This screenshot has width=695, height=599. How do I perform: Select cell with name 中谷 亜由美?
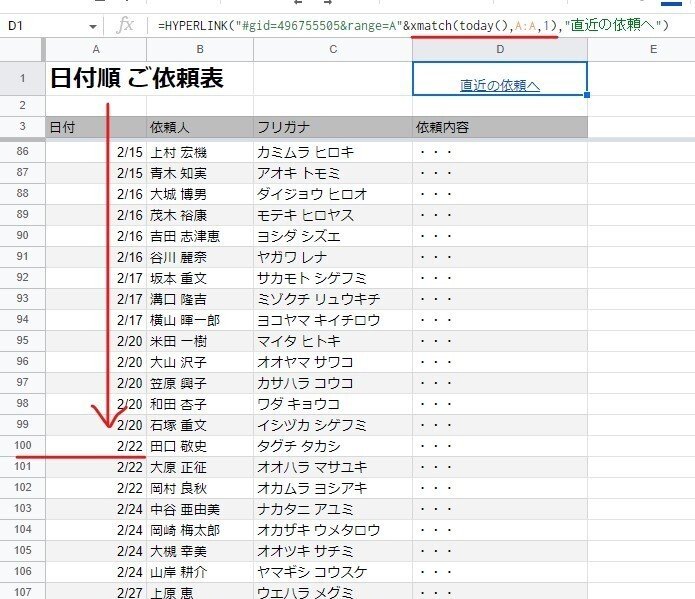click(200, 509)
